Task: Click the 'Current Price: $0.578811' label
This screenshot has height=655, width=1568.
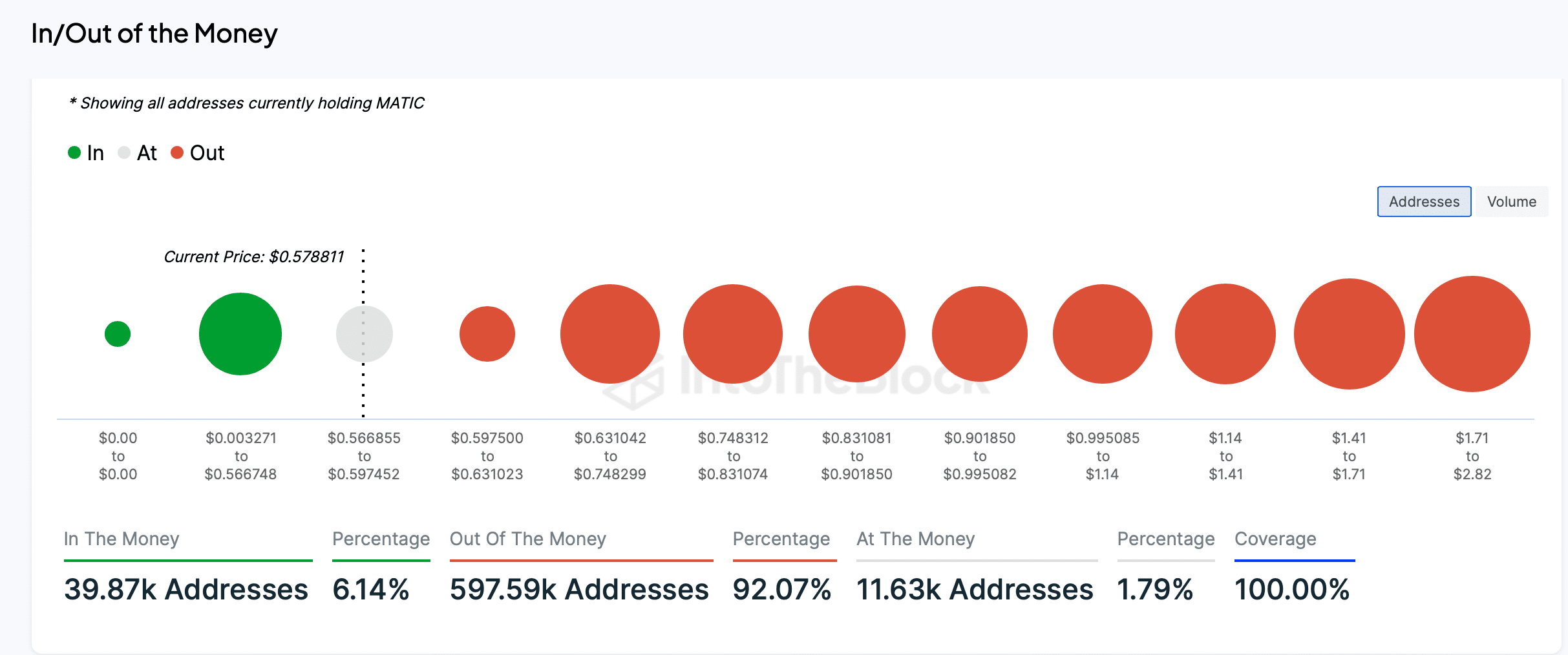Action: pos(254,257)
